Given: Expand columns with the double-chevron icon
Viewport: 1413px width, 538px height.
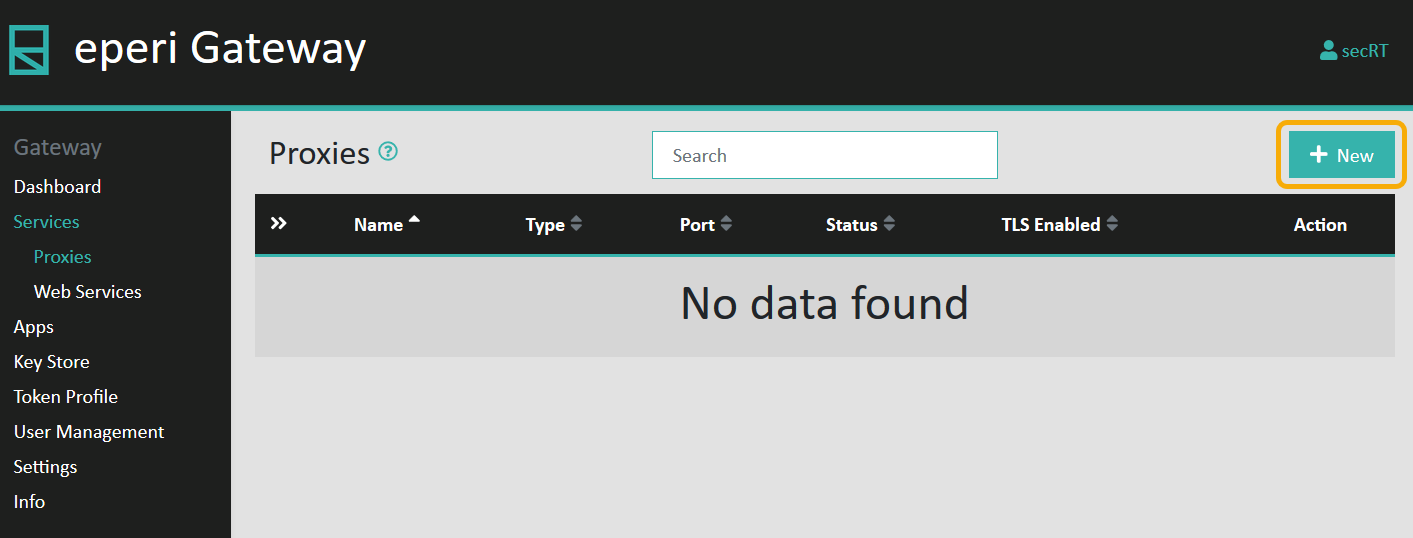Looking at the screenshot, I should [279, 224].
